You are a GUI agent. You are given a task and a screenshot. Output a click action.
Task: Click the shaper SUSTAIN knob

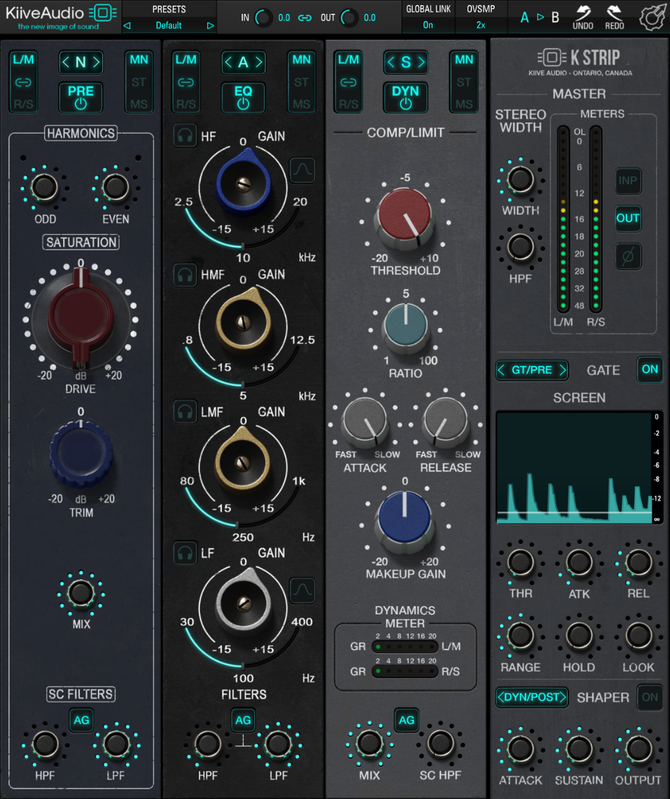[579, 748]
